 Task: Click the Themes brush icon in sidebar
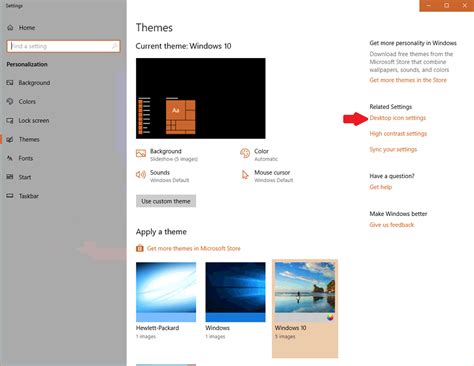(10, 139)
